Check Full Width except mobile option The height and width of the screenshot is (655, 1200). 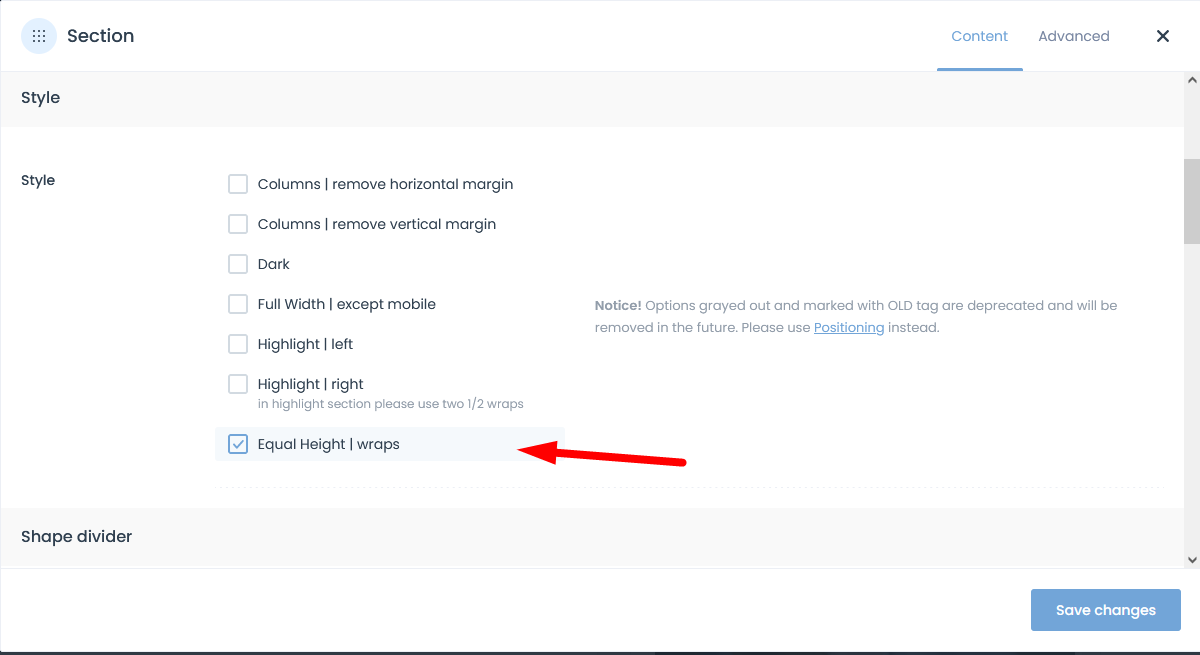238,304
